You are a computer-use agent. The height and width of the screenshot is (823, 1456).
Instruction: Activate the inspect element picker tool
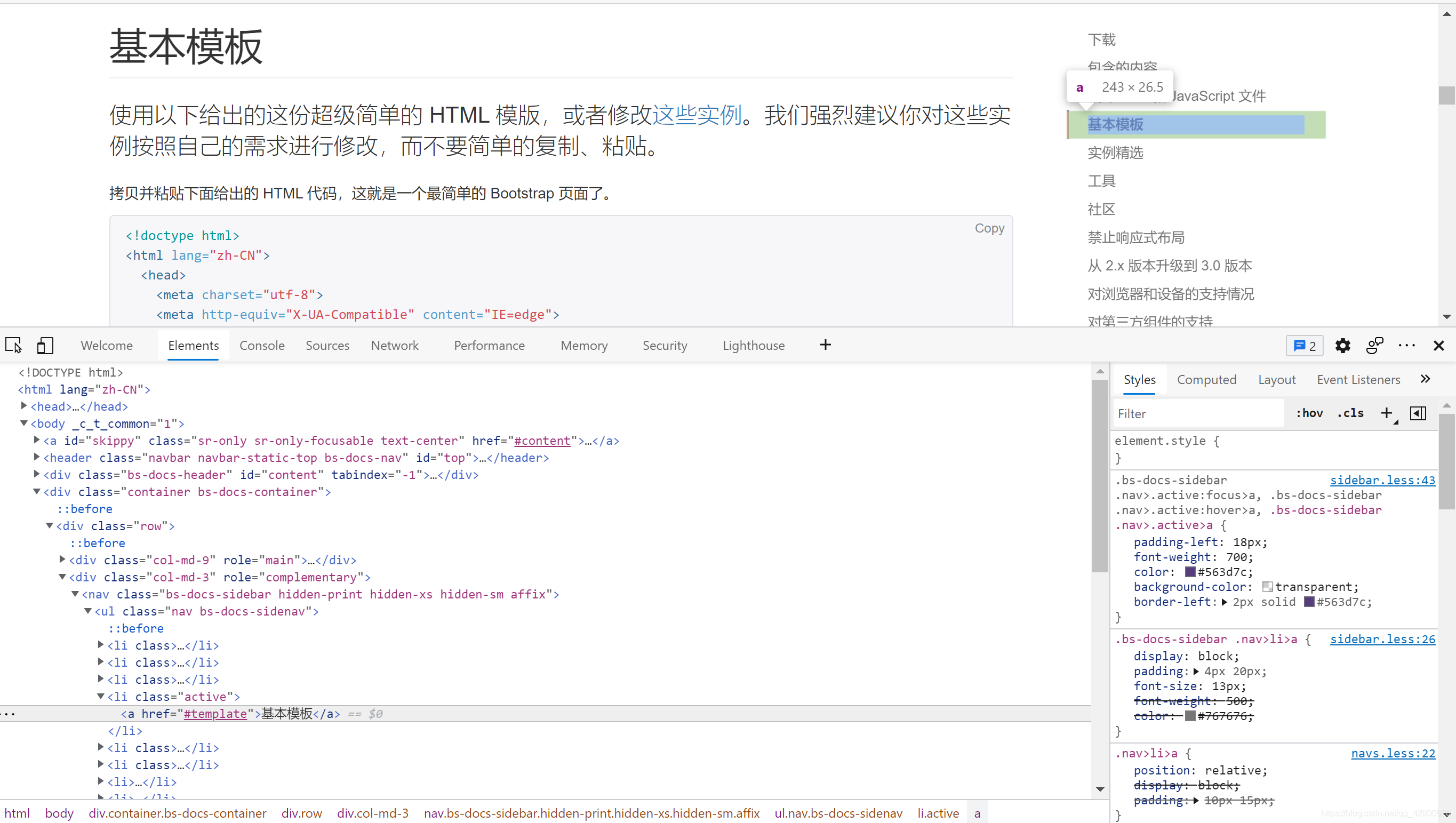pyautogui.click(x=13, y=345)
